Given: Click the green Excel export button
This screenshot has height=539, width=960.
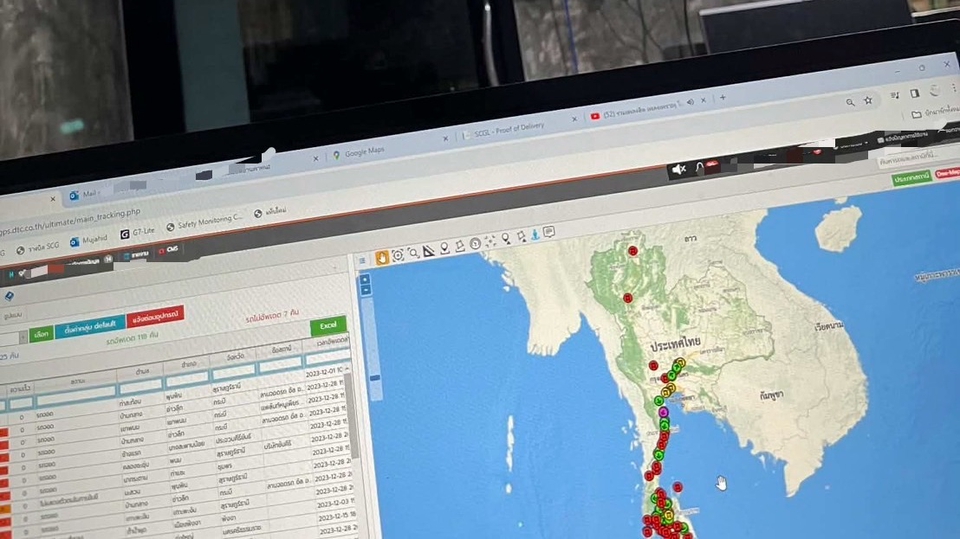Looking at the screenshot, I should [327, 326].
